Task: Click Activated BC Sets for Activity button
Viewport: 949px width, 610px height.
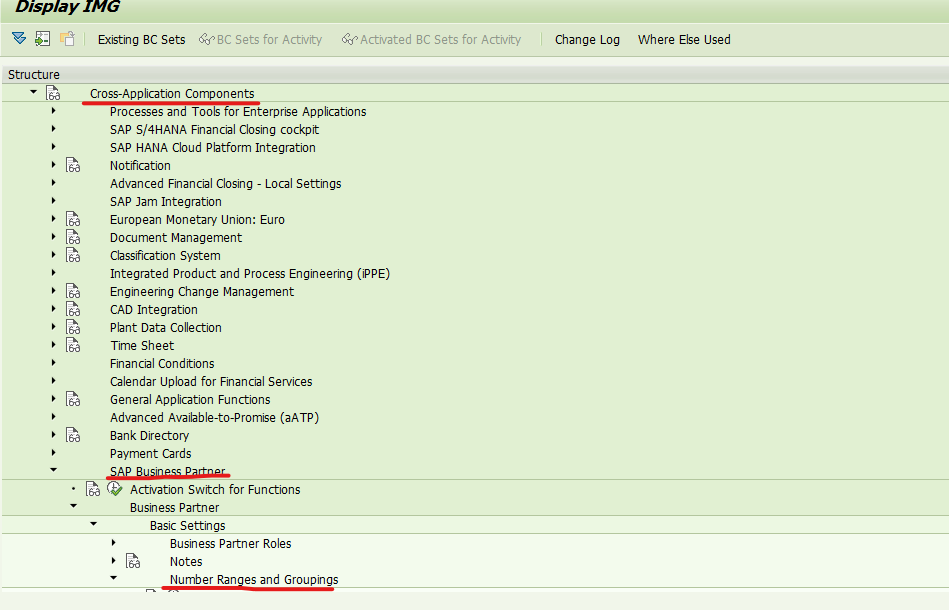Action: point(432,39)
